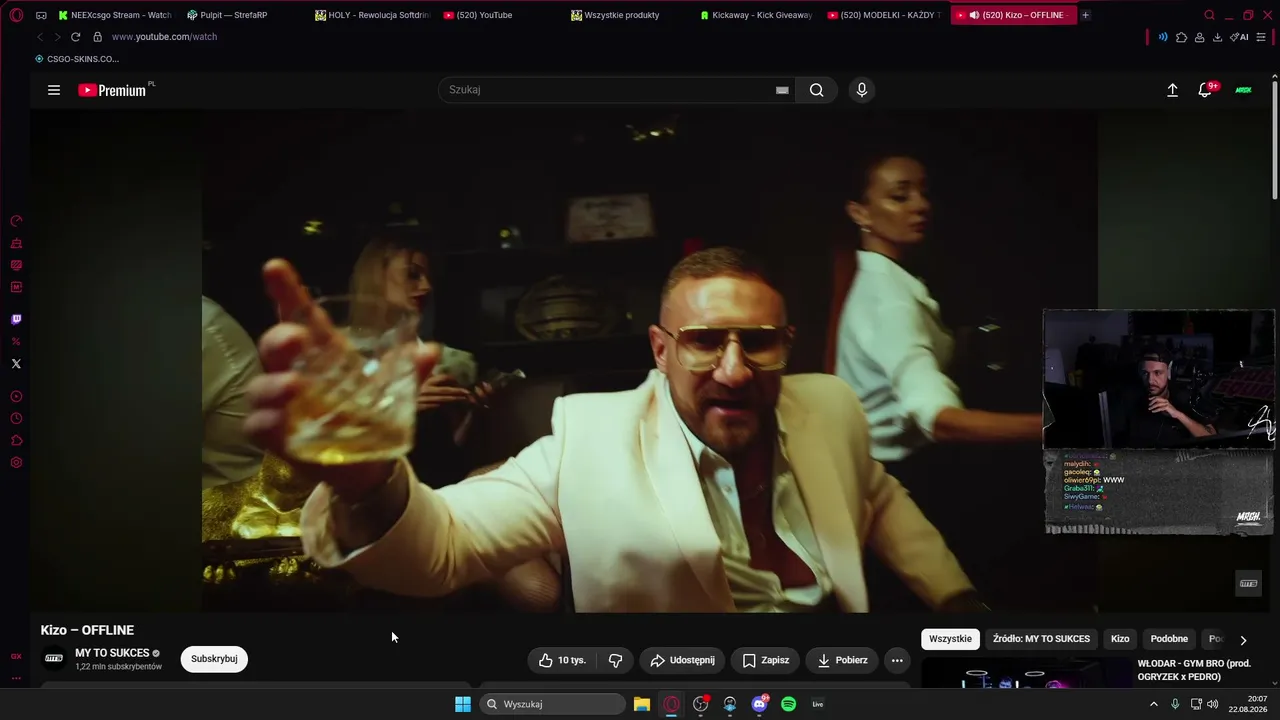The width and height of the screenshot is (1280, 720).
Task: Open Opera tab search magnifier
Action: tap(1209, 15)
